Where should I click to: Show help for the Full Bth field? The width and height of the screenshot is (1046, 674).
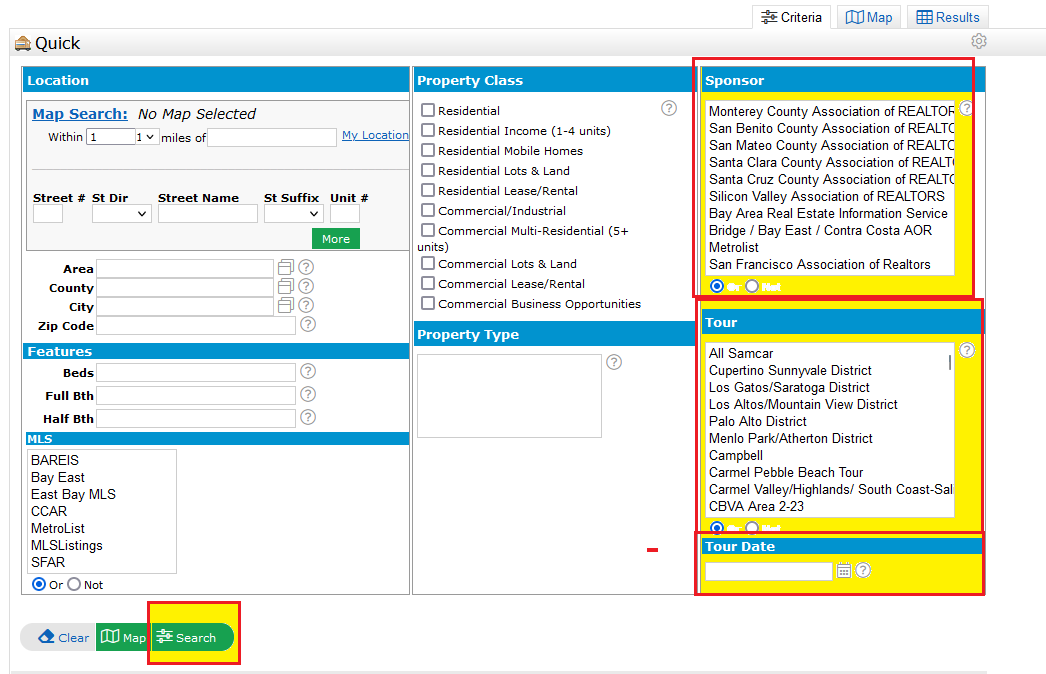(x=308, y=394)
